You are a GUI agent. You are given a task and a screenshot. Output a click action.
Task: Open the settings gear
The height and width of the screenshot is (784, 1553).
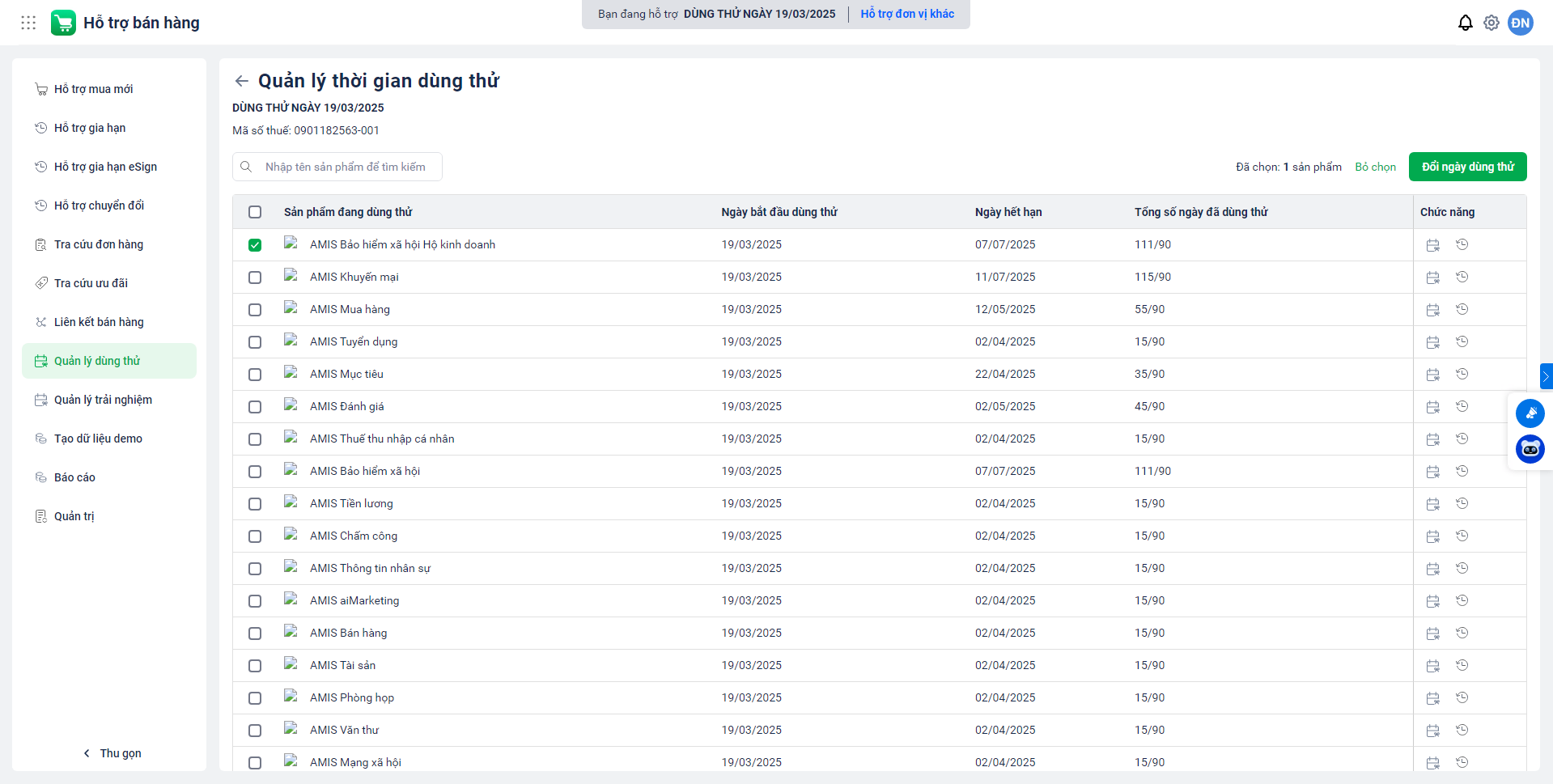coord(1491,23)
